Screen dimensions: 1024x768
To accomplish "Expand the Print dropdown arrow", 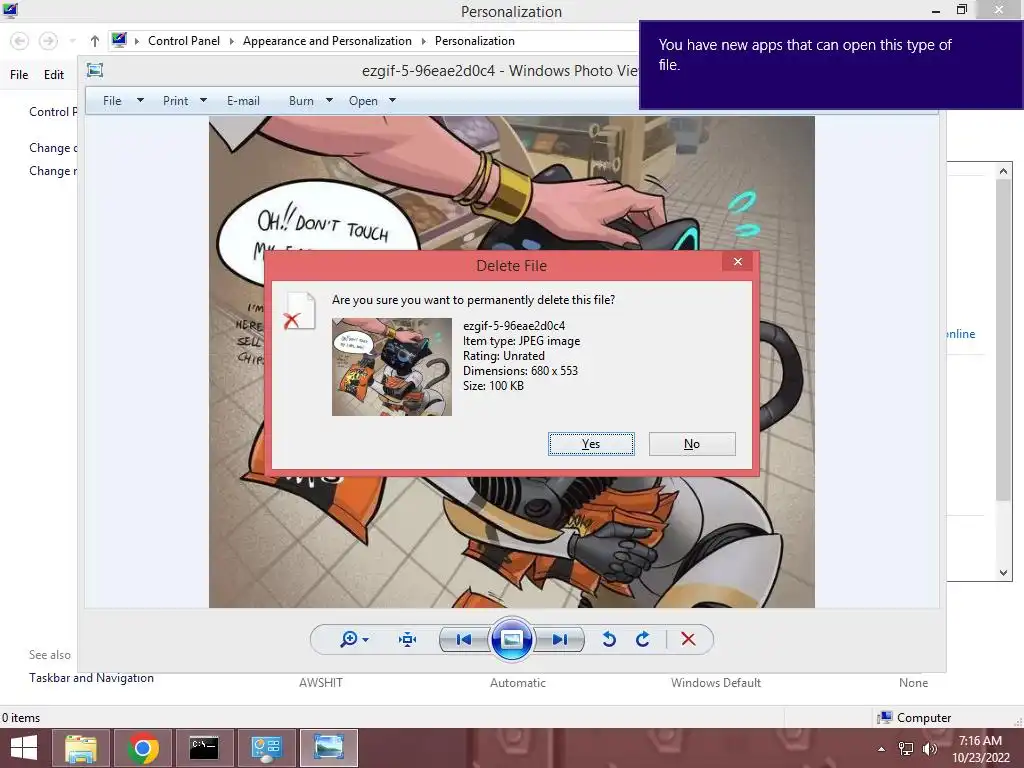I will (x=203, y=101).
